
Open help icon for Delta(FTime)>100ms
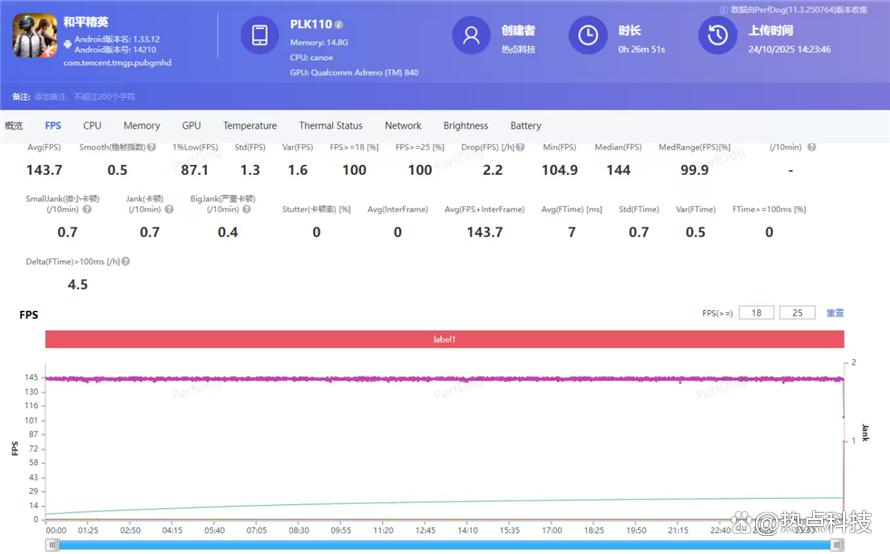click(x=125, y=261)
